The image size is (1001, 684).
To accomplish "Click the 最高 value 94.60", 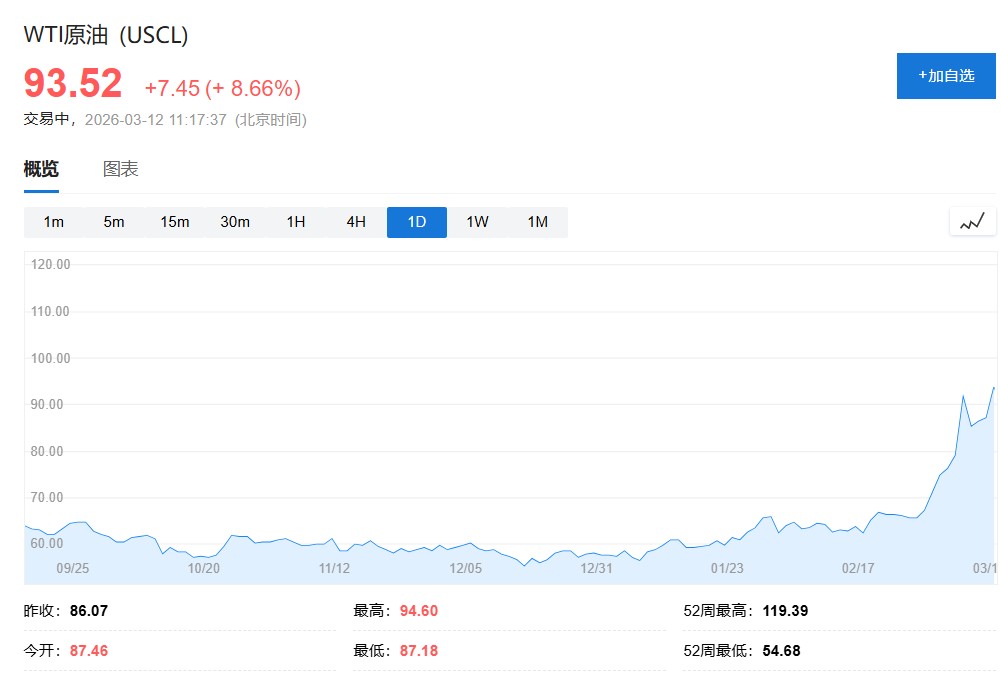I will pos(419,611).
